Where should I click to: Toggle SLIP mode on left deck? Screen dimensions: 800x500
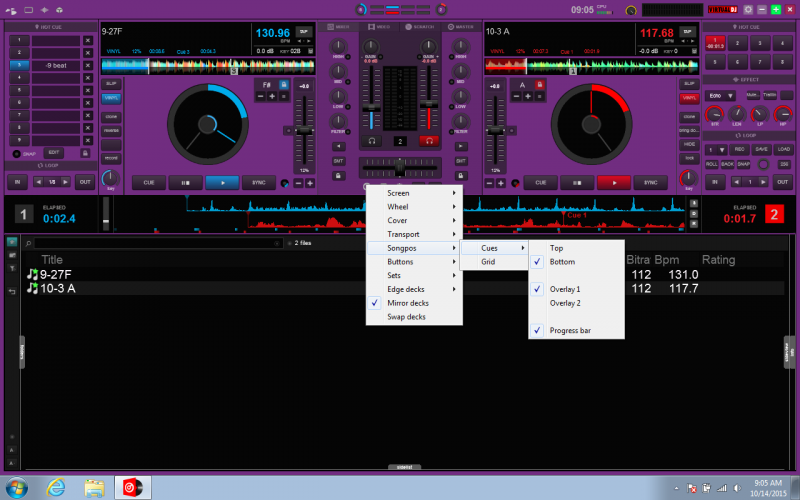click(x=111, y=83)
